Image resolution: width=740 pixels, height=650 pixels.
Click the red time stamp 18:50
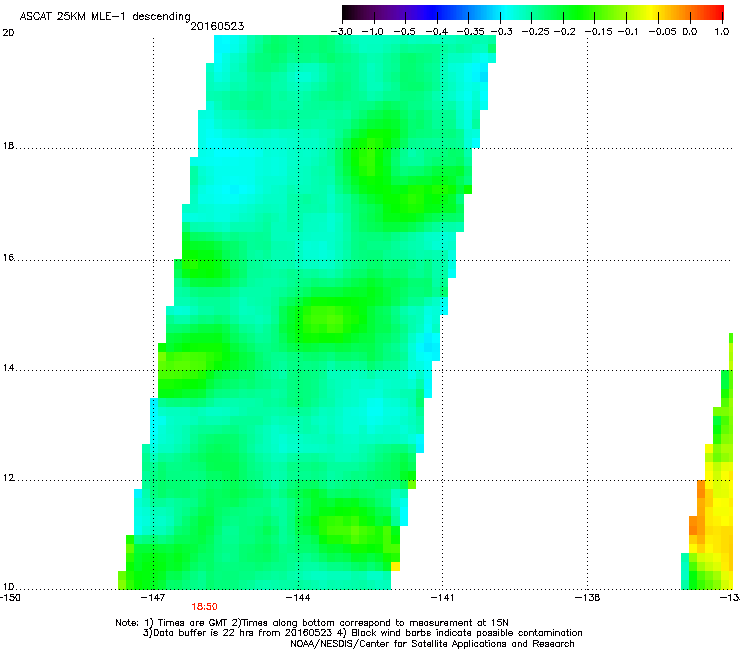204,607
